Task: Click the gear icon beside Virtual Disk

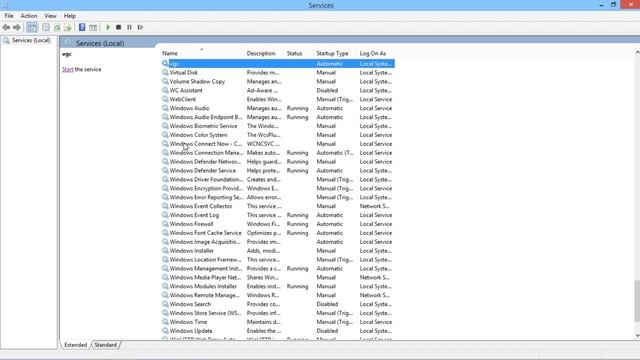Action: coord(165,72)
